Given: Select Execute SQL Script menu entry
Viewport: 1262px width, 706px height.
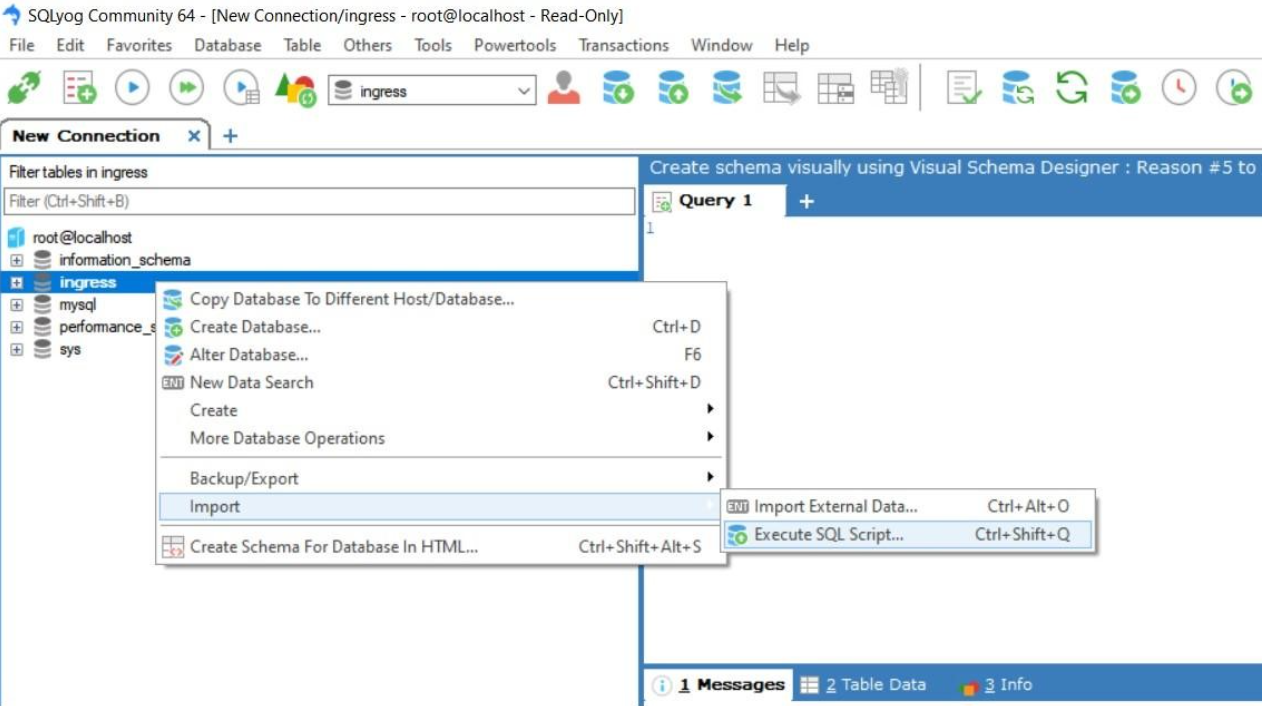Looking at the screenshot, I should [828, 535].
